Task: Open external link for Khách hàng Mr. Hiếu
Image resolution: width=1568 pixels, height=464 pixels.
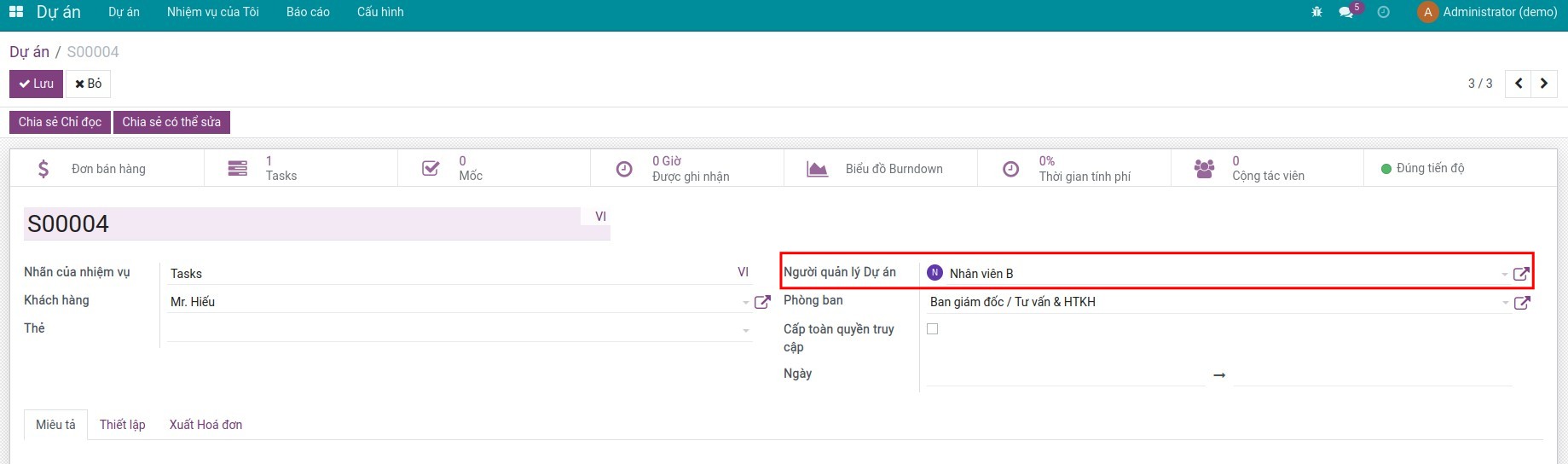Action: (762, 302)
